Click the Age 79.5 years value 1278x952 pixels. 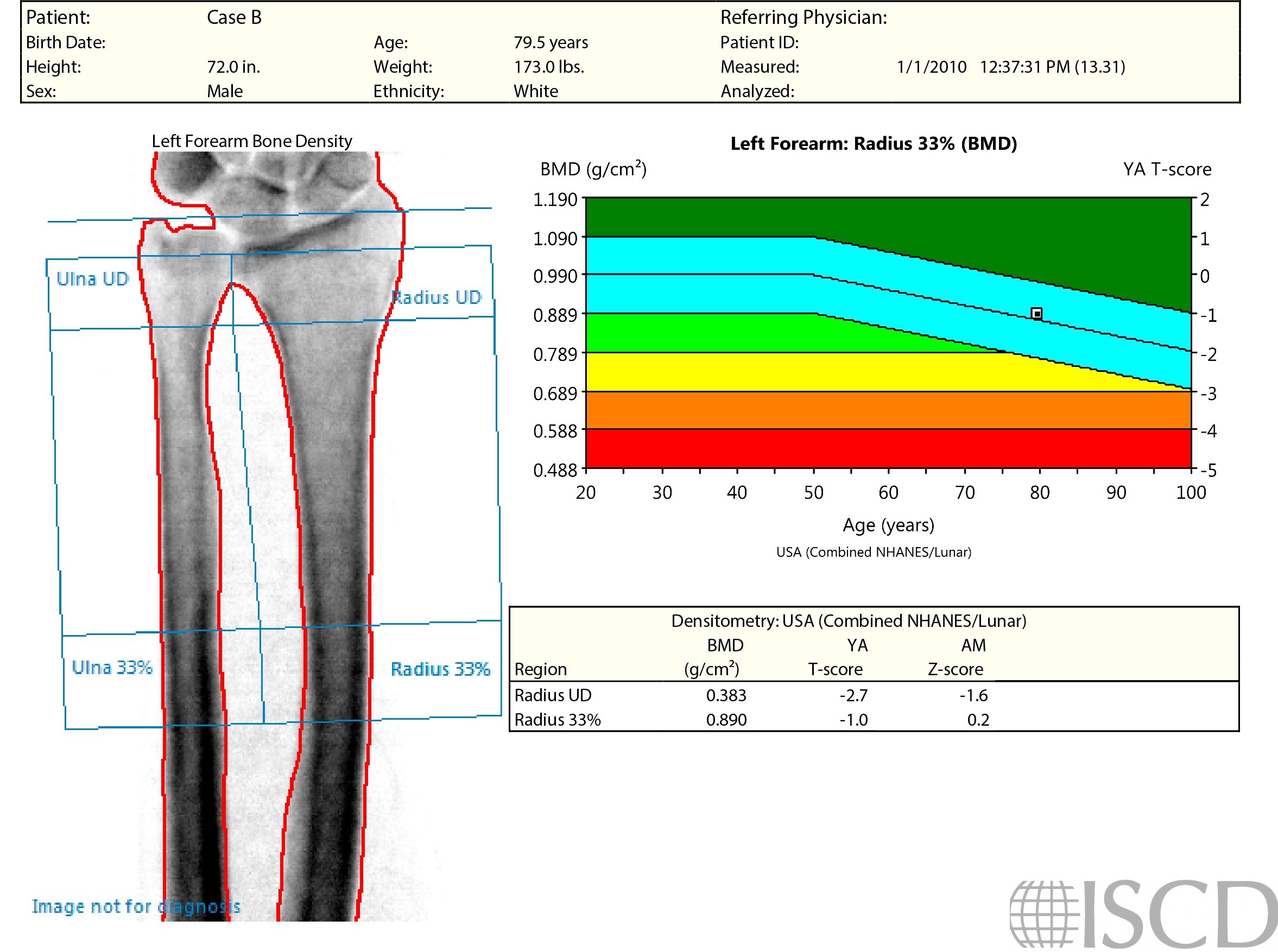(x=551, y=43)
